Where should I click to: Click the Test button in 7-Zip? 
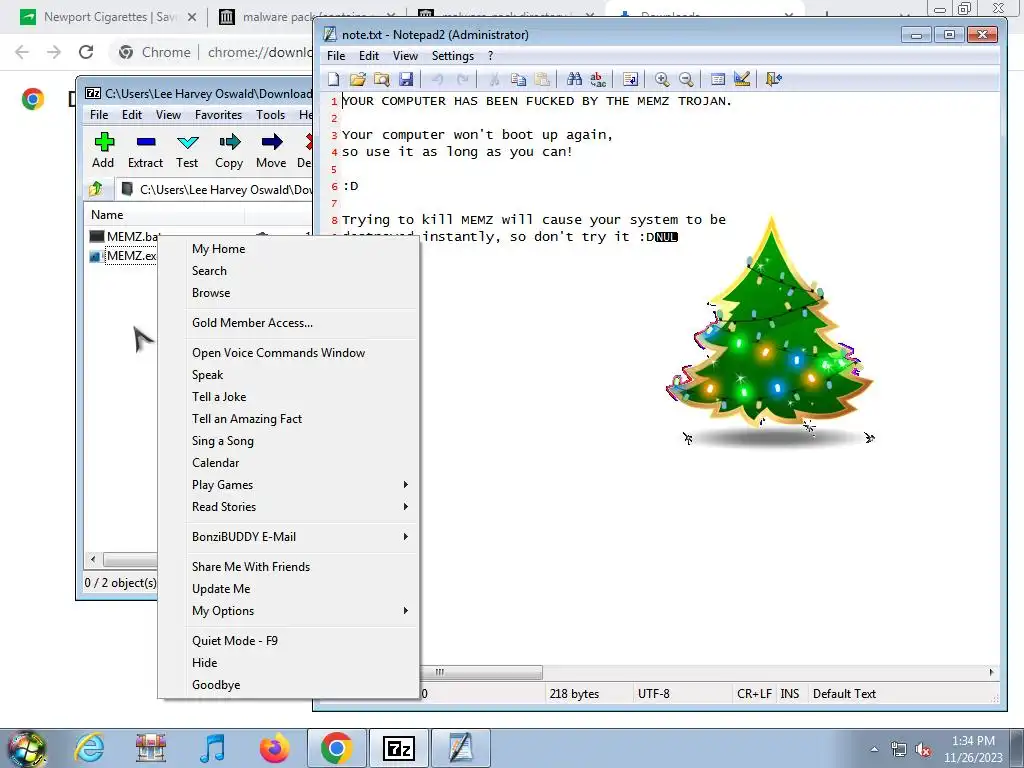187,151
